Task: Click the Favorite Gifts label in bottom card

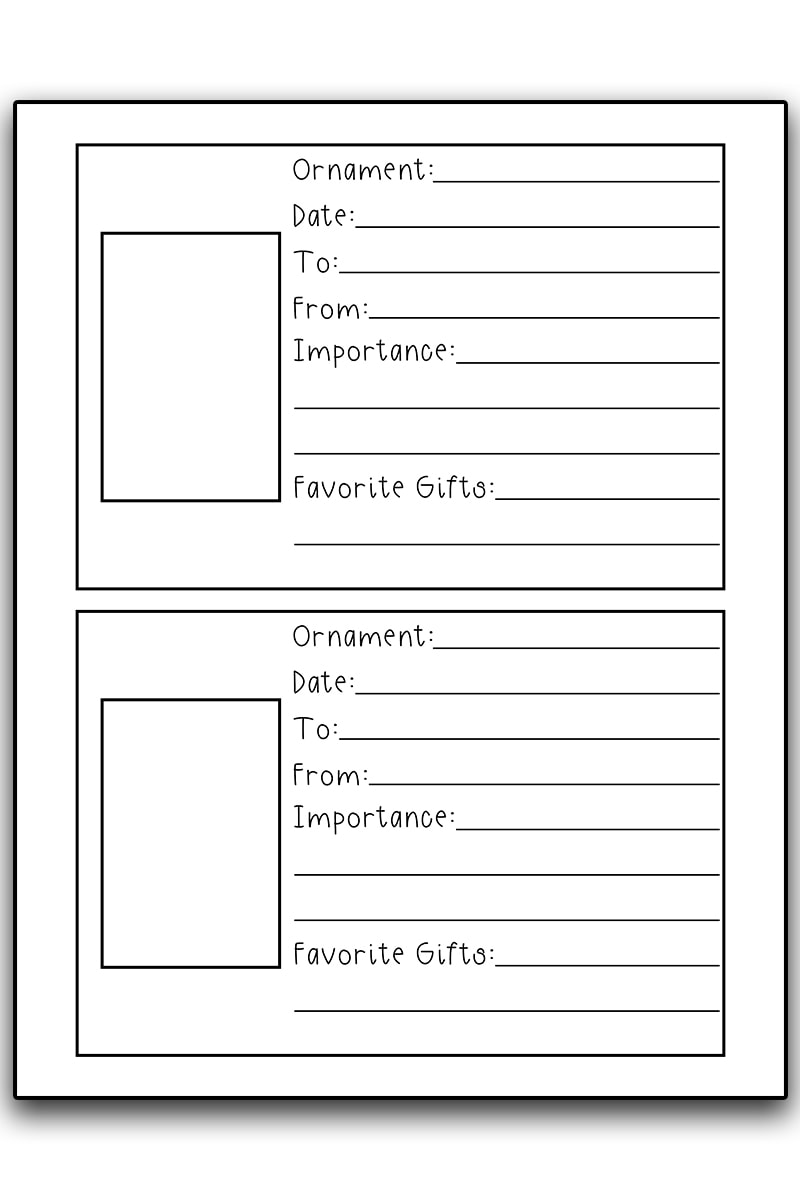Action: click(x=394, y=953)
